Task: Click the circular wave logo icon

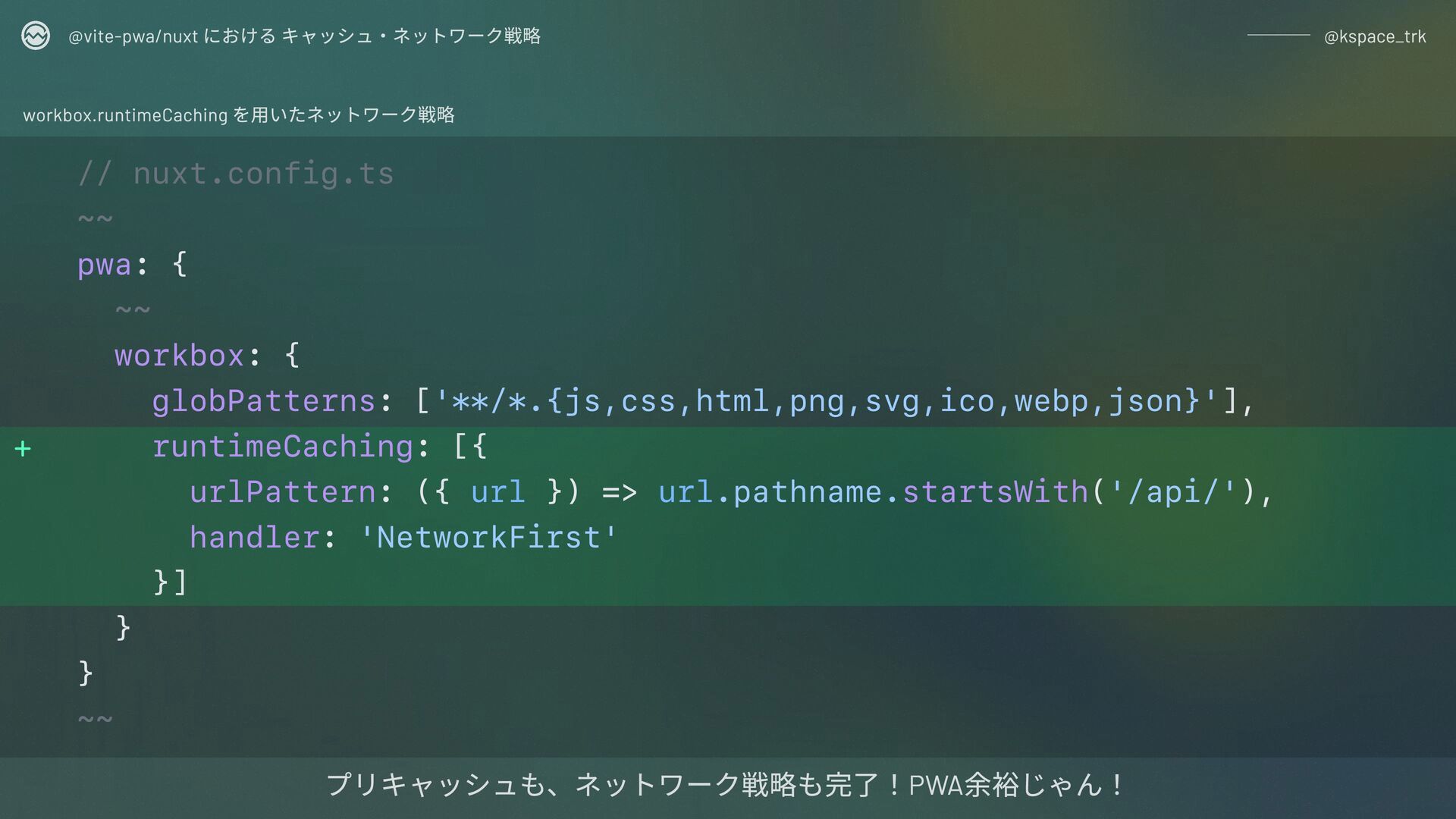Action: [x=36, y=36]
